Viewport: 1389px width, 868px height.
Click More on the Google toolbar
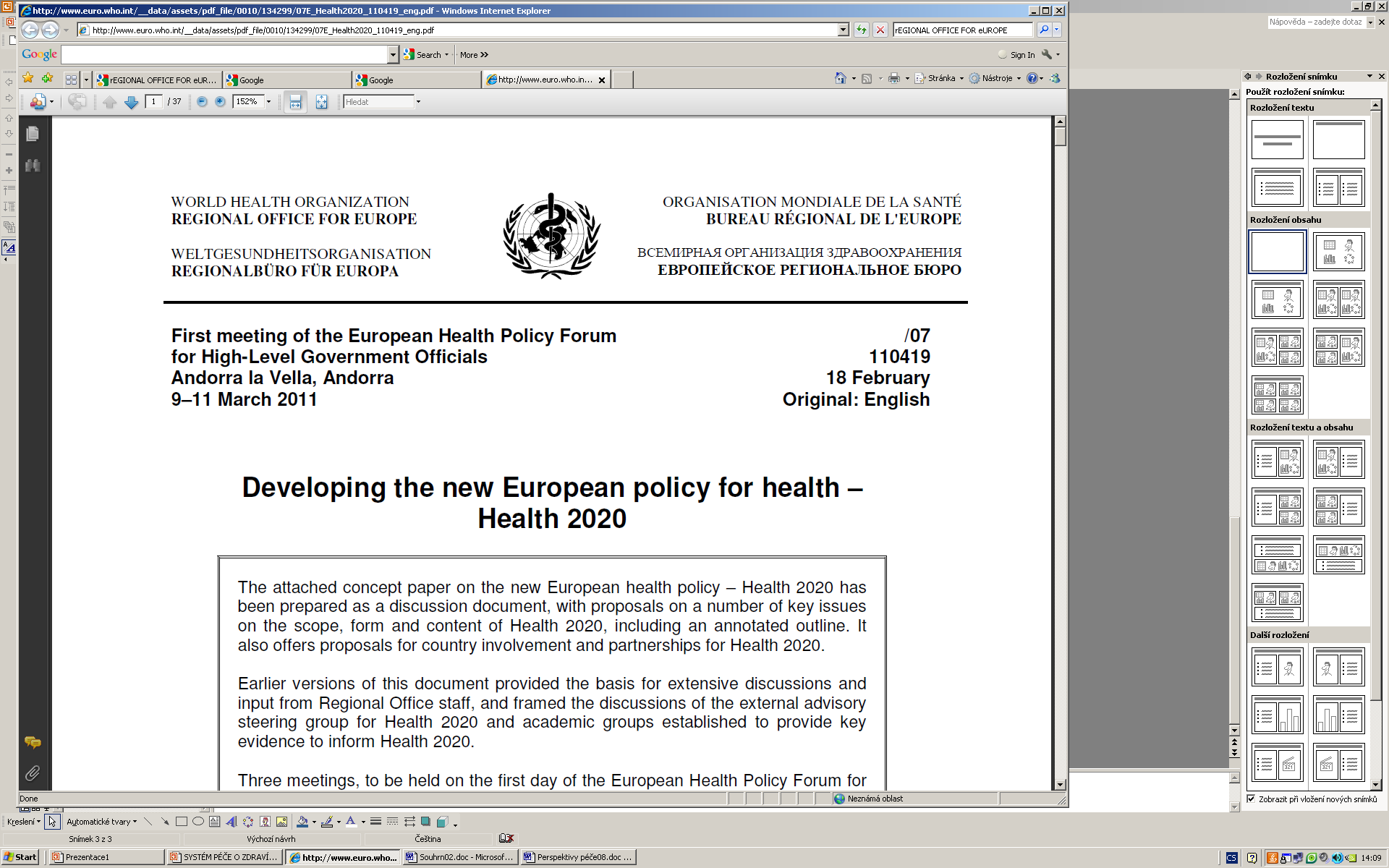coord(474,55)
